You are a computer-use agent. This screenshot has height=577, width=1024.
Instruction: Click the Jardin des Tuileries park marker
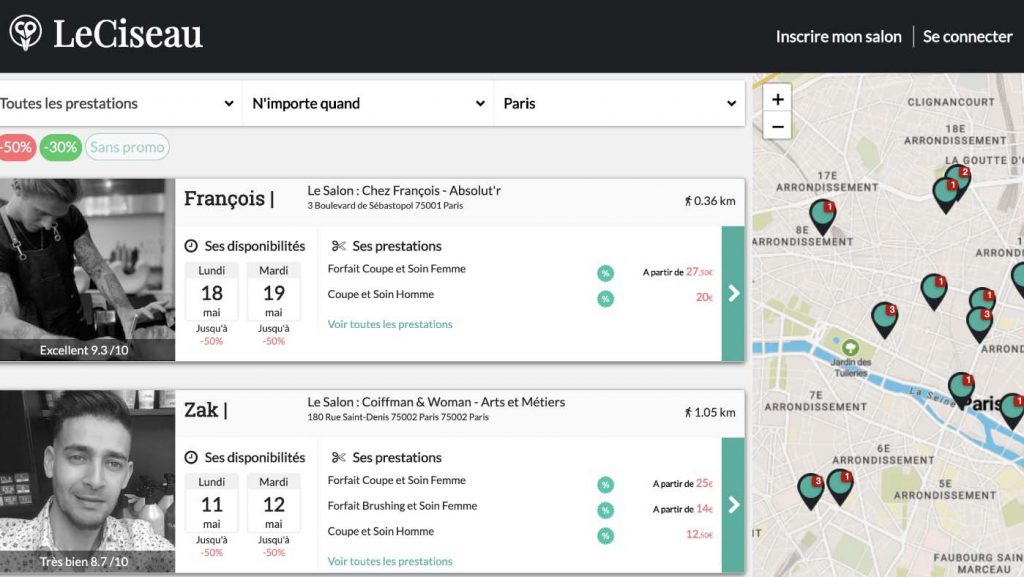[x=850, y=347]
